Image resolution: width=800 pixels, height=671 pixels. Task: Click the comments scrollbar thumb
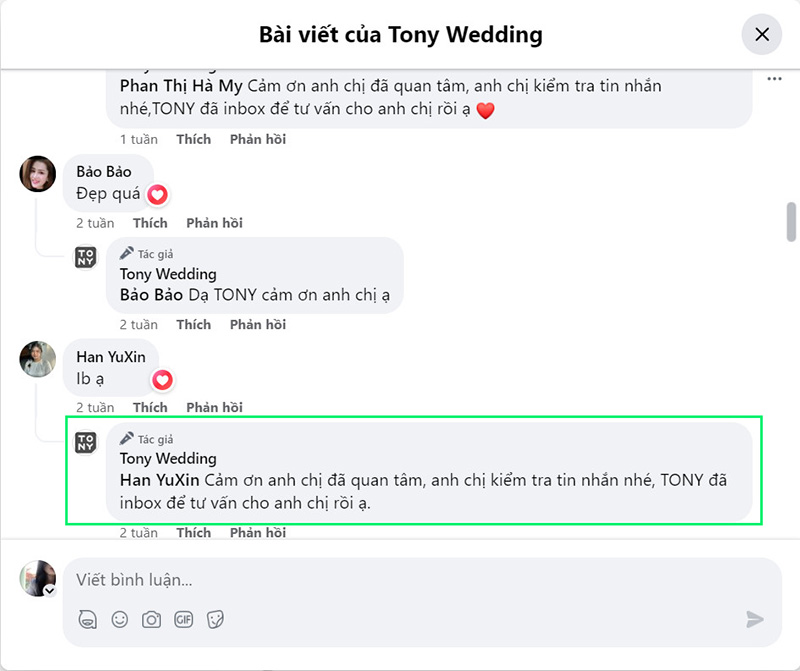[791, 222]
